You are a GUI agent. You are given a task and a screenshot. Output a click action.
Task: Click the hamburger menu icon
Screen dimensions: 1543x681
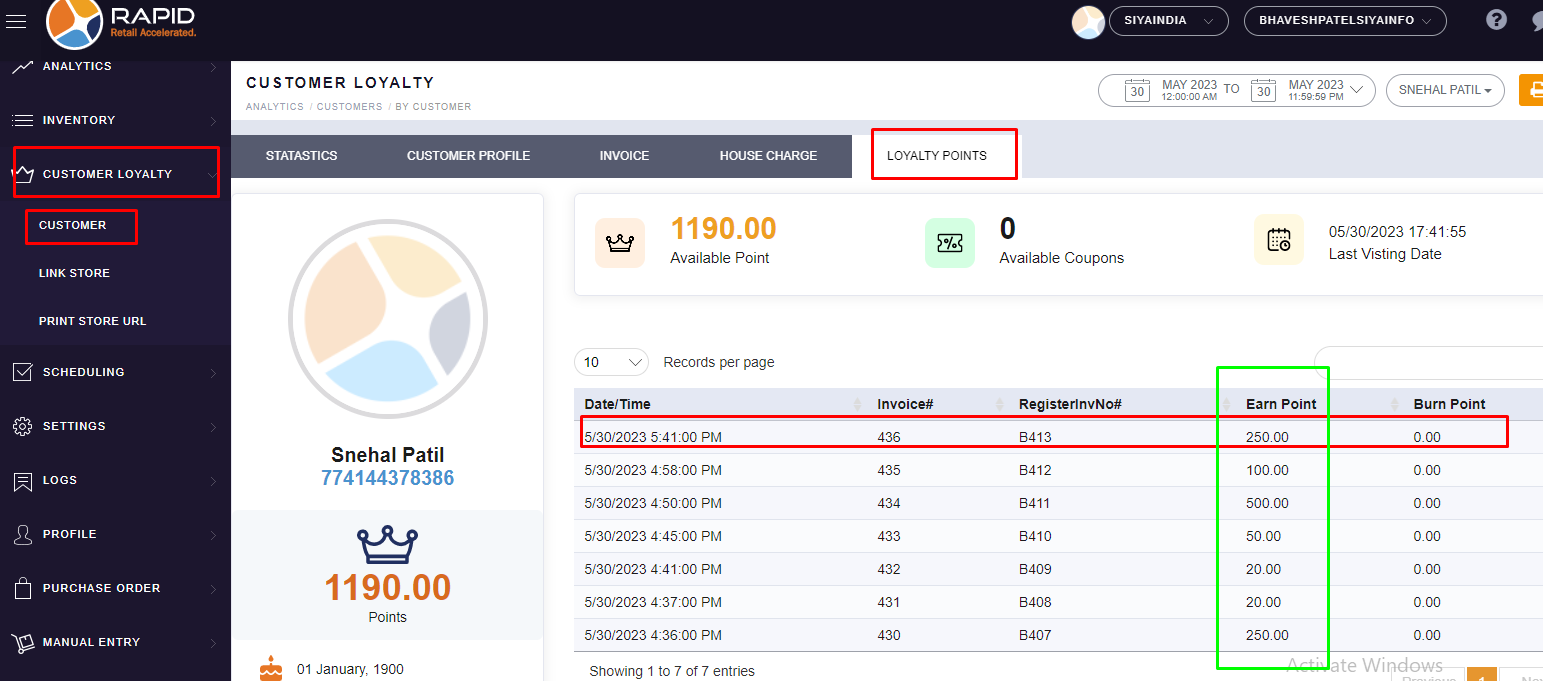[16, 21]
